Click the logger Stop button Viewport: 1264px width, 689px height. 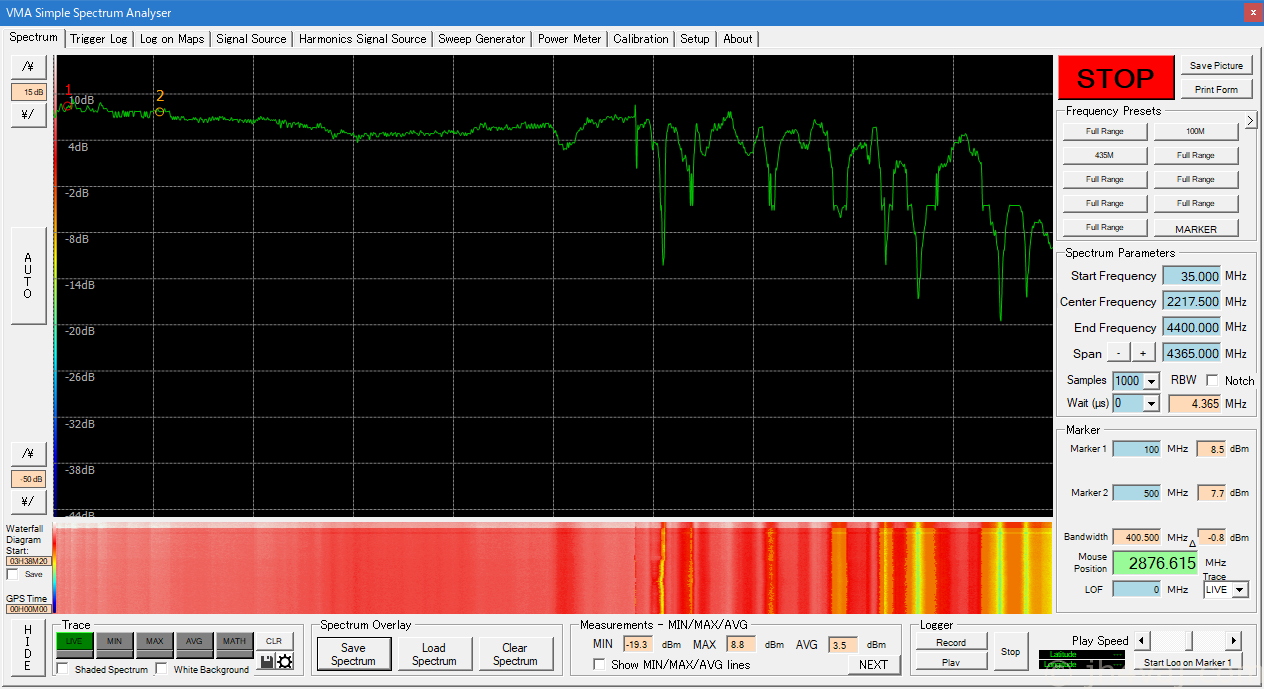click(1010, 652)
